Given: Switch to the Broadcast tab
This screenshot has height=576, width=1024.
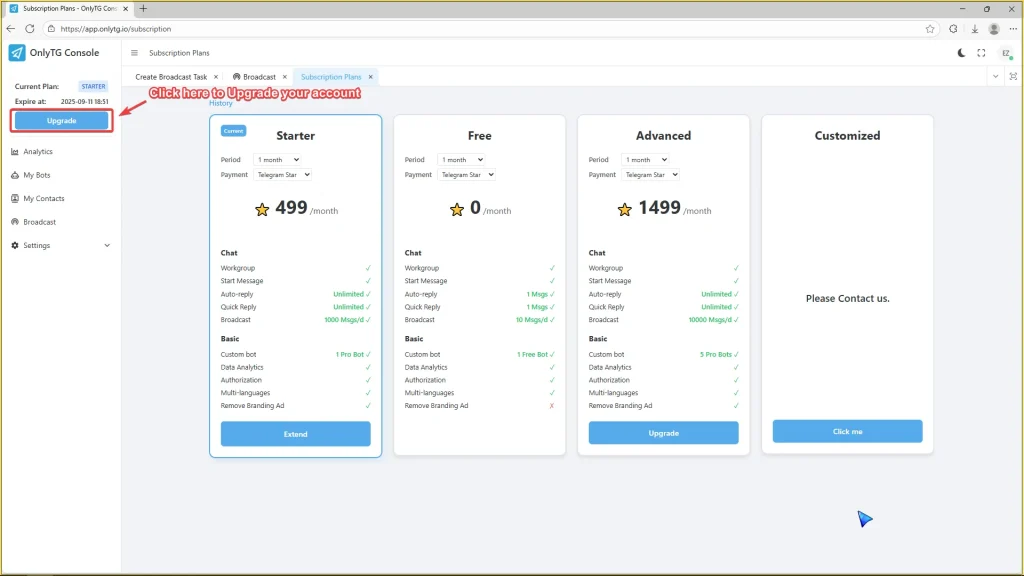Looking at the screenshot, I should coord(259,77).
